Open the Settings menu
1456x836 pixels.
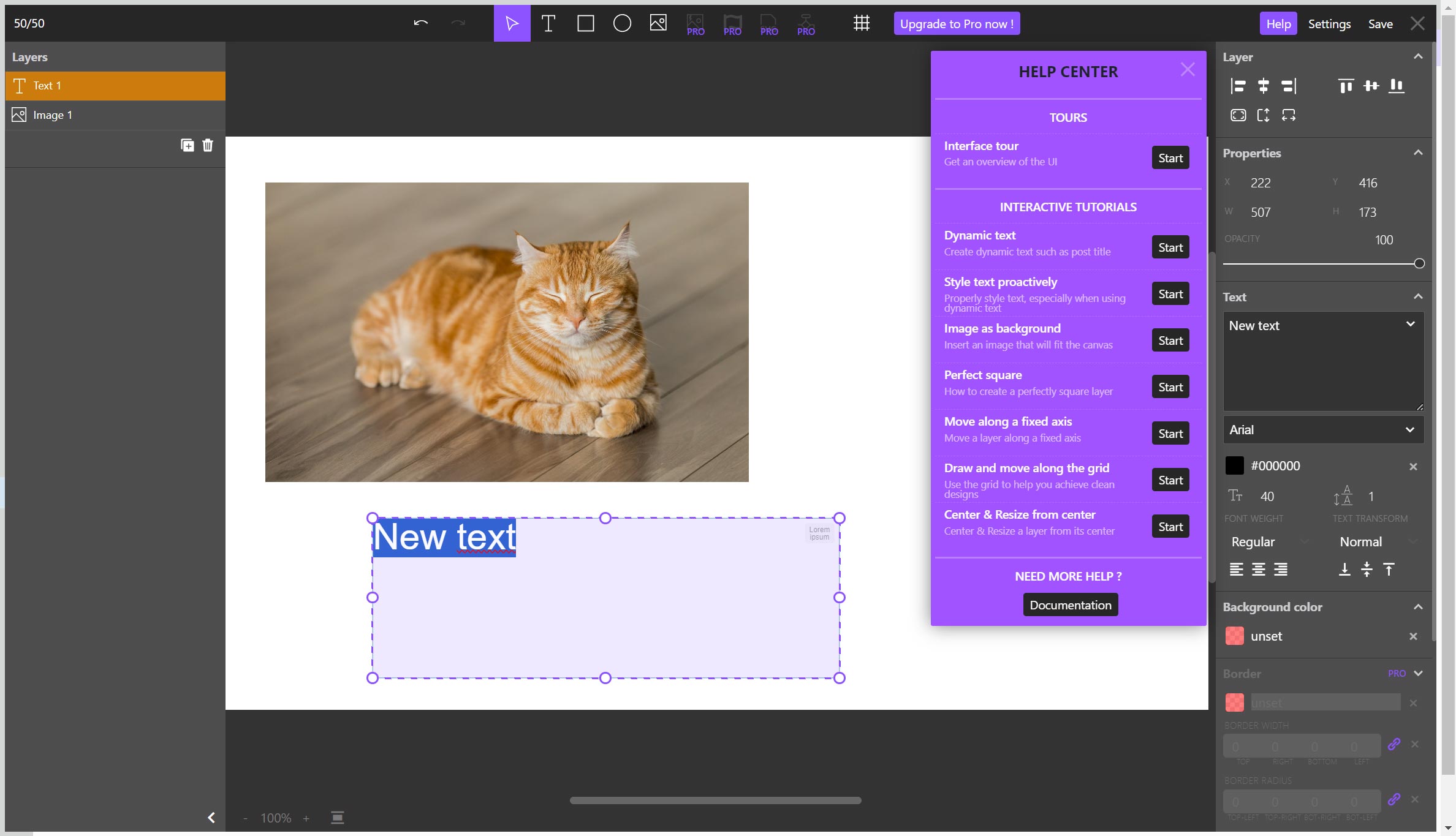(x=1329, y=23)
